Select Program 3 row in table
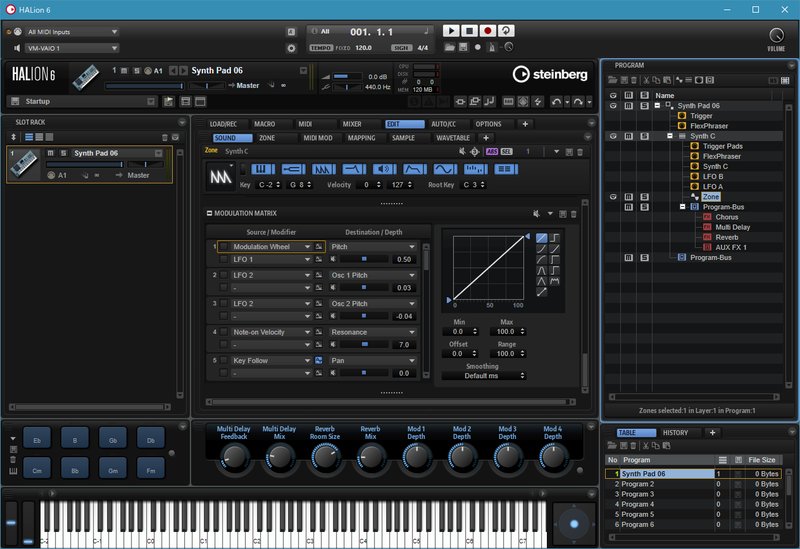 click(x=692, y=494)
